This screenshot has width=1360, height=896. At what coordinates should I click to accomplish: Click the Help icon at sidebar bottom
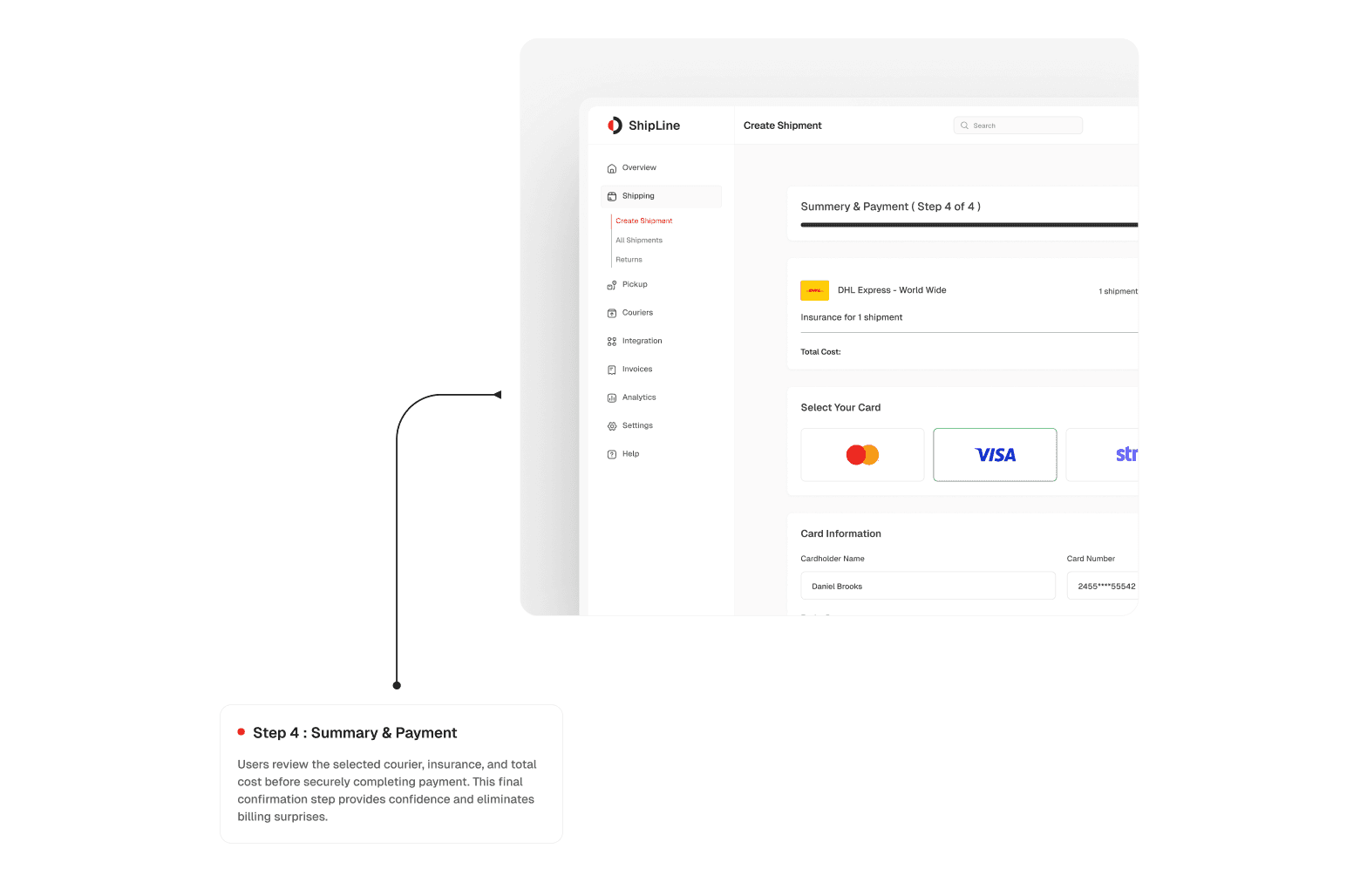point(612,453)
